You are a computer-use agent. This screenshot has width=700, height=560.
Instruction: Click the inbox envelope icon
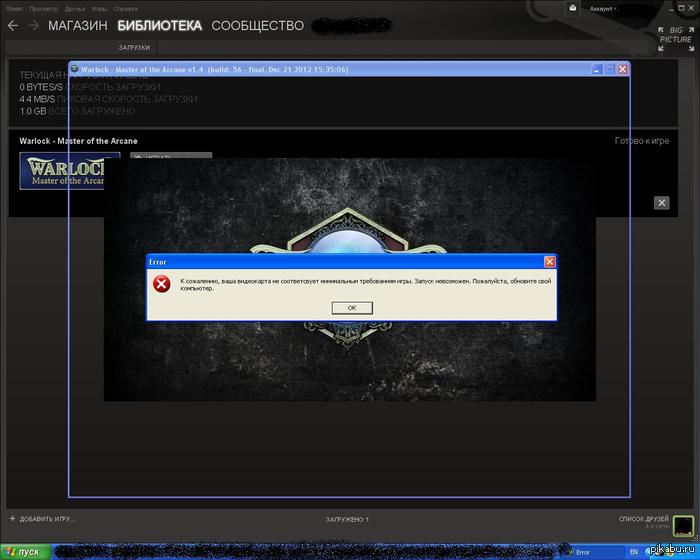coord(571,8)
